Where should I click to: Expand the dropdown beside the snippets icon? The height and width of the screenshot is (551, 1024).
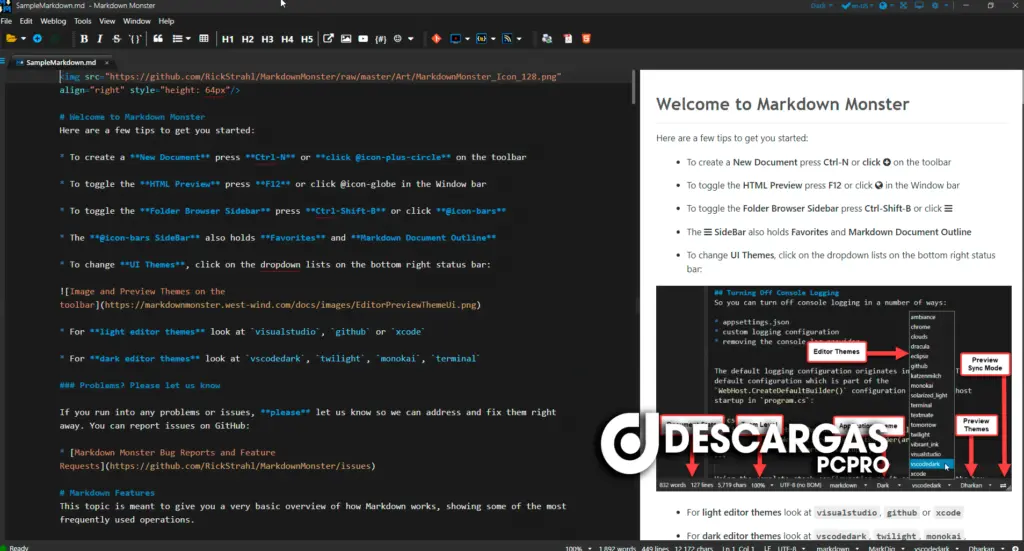click(x=493, y=39)
